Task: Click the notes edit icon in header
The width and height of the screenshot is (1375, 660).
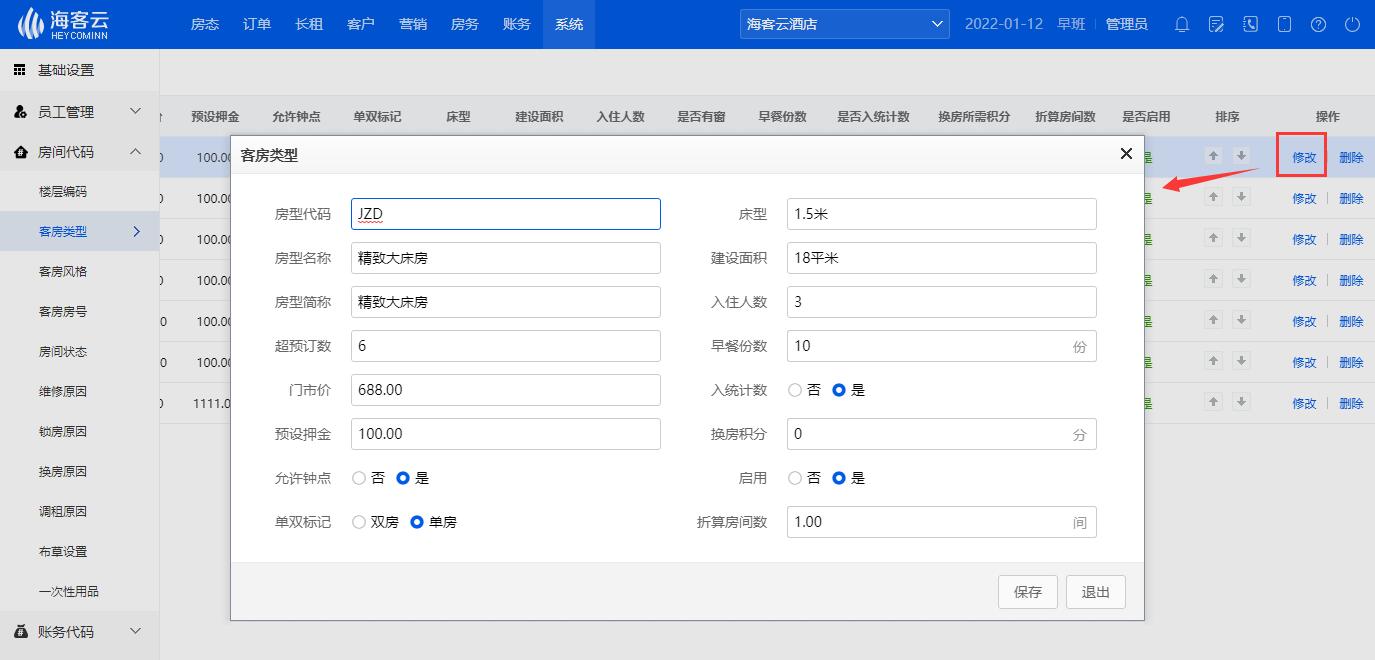Action: coord(1216,24)
